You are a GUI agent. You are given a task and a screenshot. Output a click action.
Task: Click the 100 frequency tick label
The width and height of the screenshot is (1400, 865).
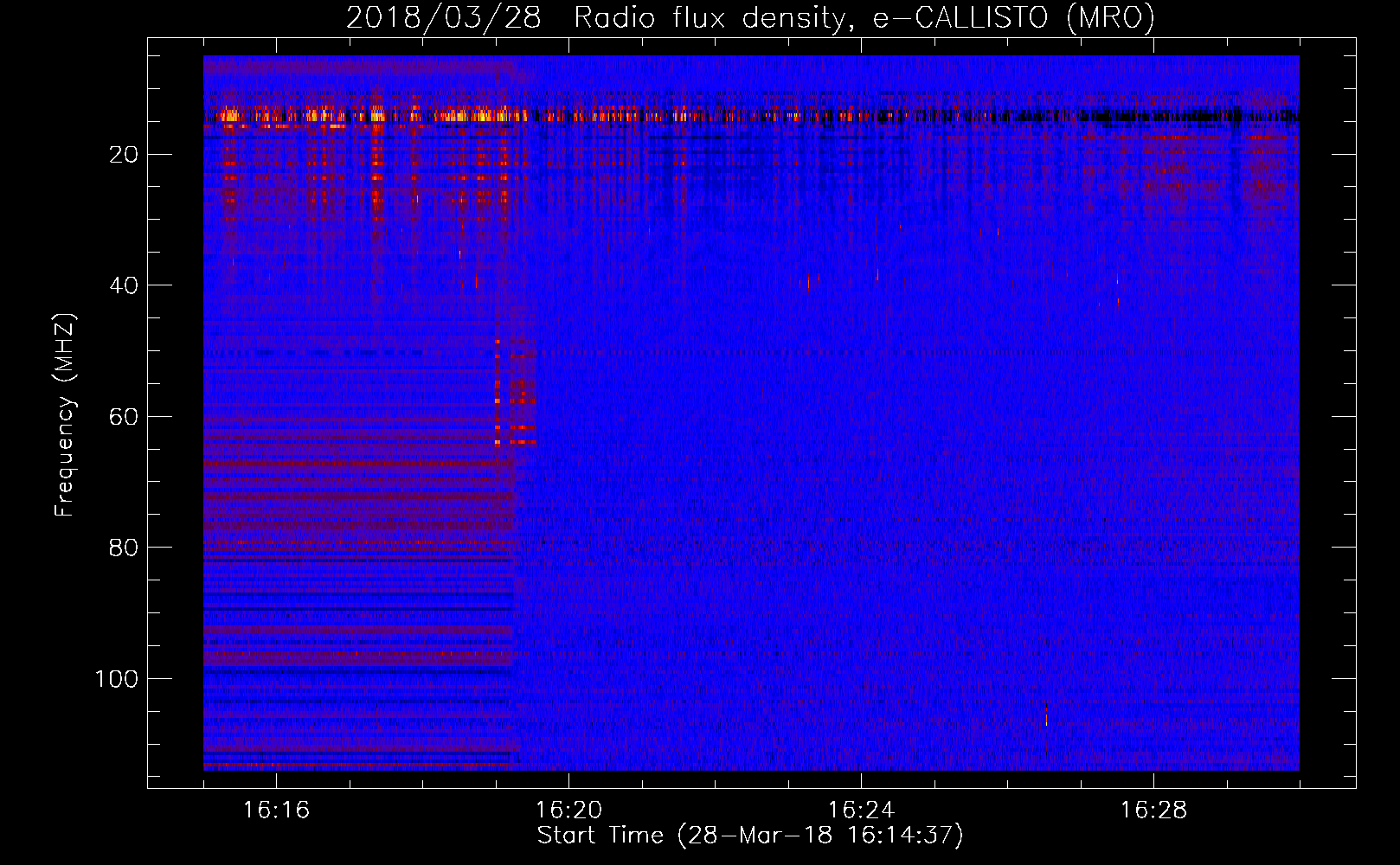[117, 679]
